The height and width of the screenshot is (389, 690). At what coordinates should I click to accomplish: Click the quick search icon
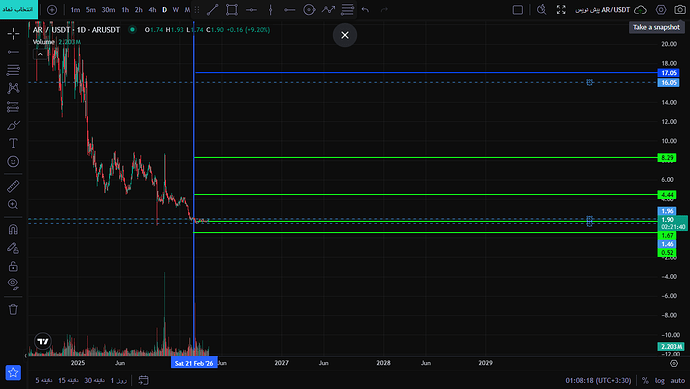pos(542,10)
